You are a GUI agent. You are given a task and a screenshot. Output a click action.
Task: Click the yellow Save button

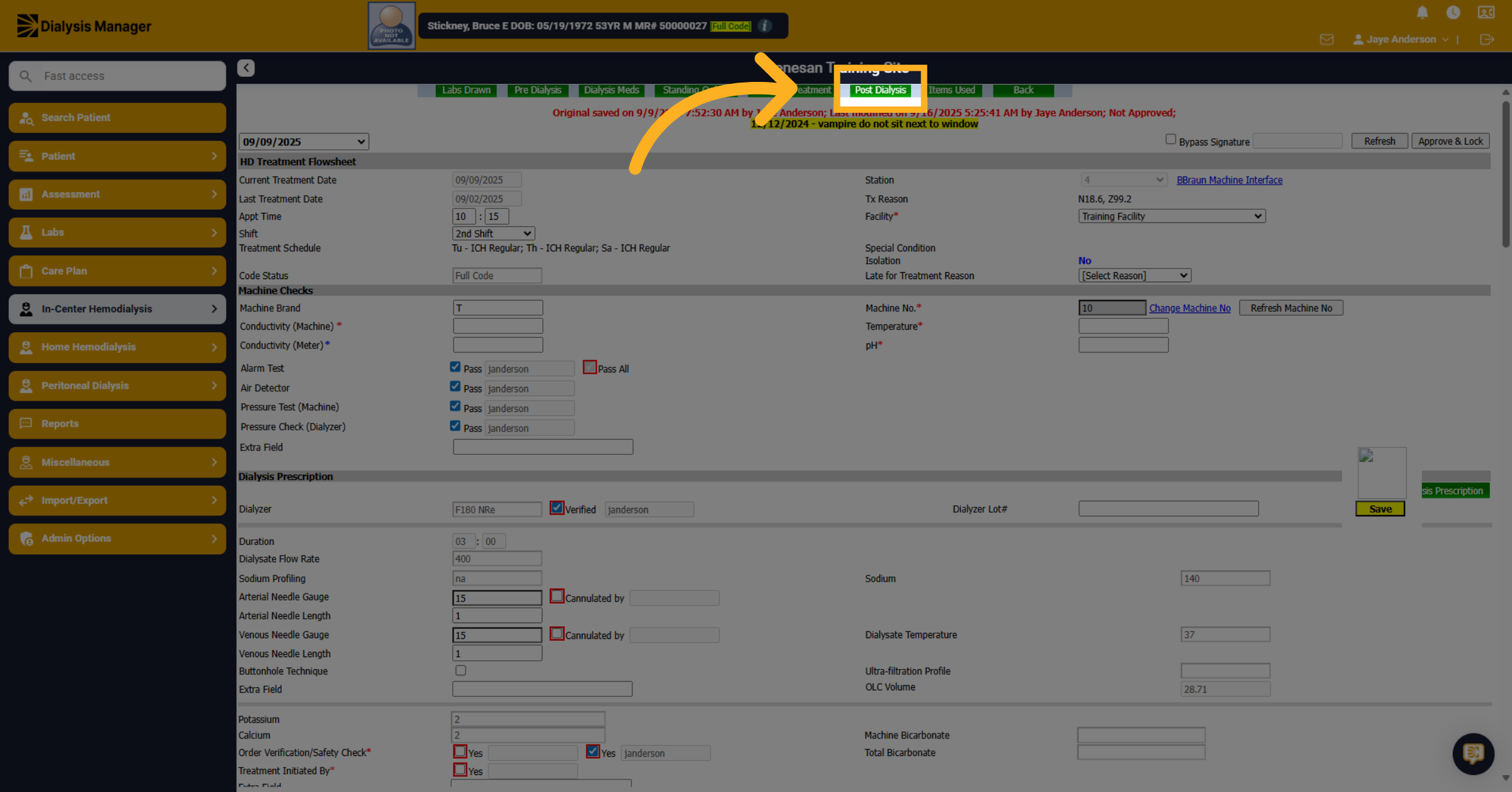pyautogui.click(x=1380, y=509)
